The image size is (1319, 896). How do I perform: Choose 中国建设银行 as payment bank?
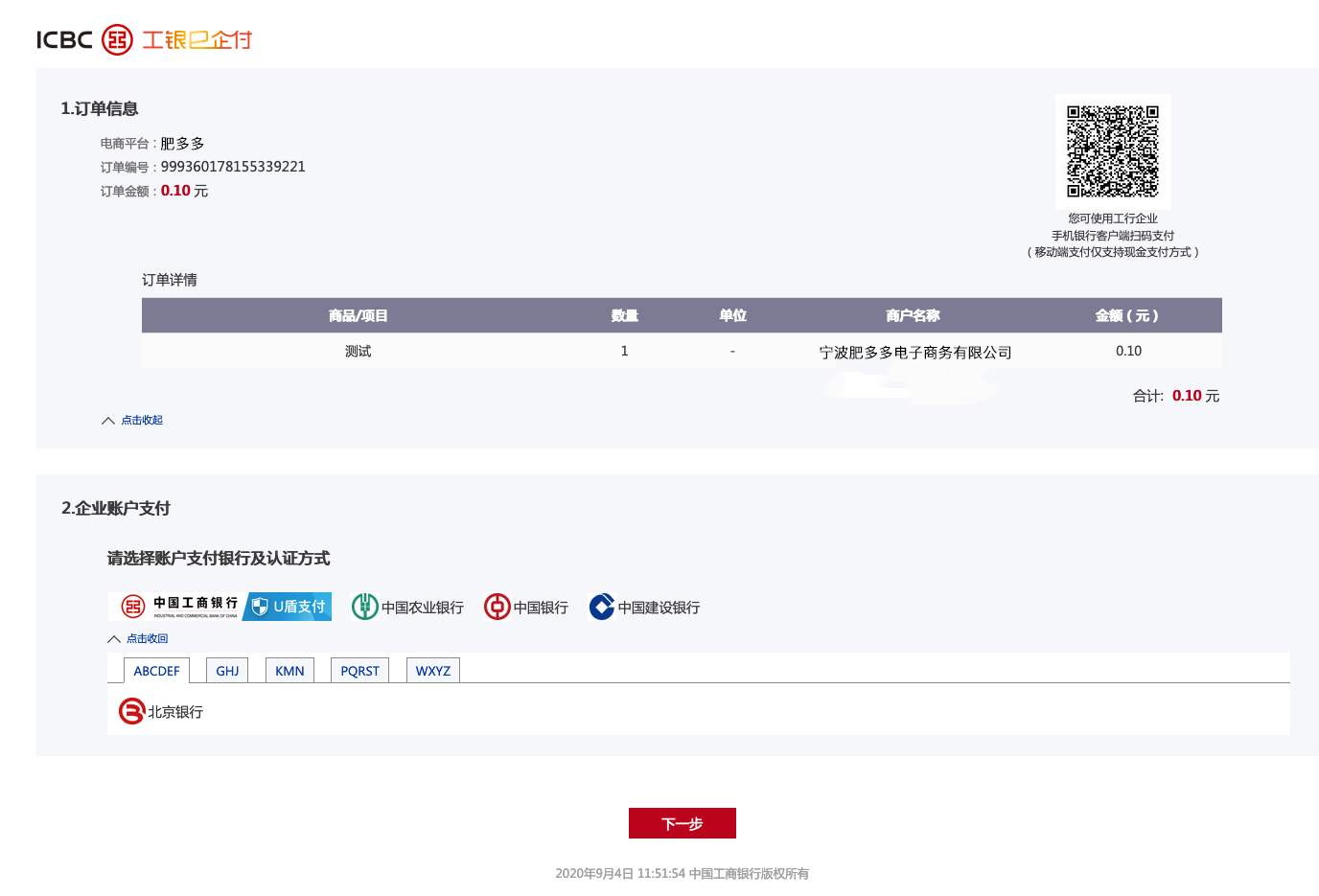[644, 607]
